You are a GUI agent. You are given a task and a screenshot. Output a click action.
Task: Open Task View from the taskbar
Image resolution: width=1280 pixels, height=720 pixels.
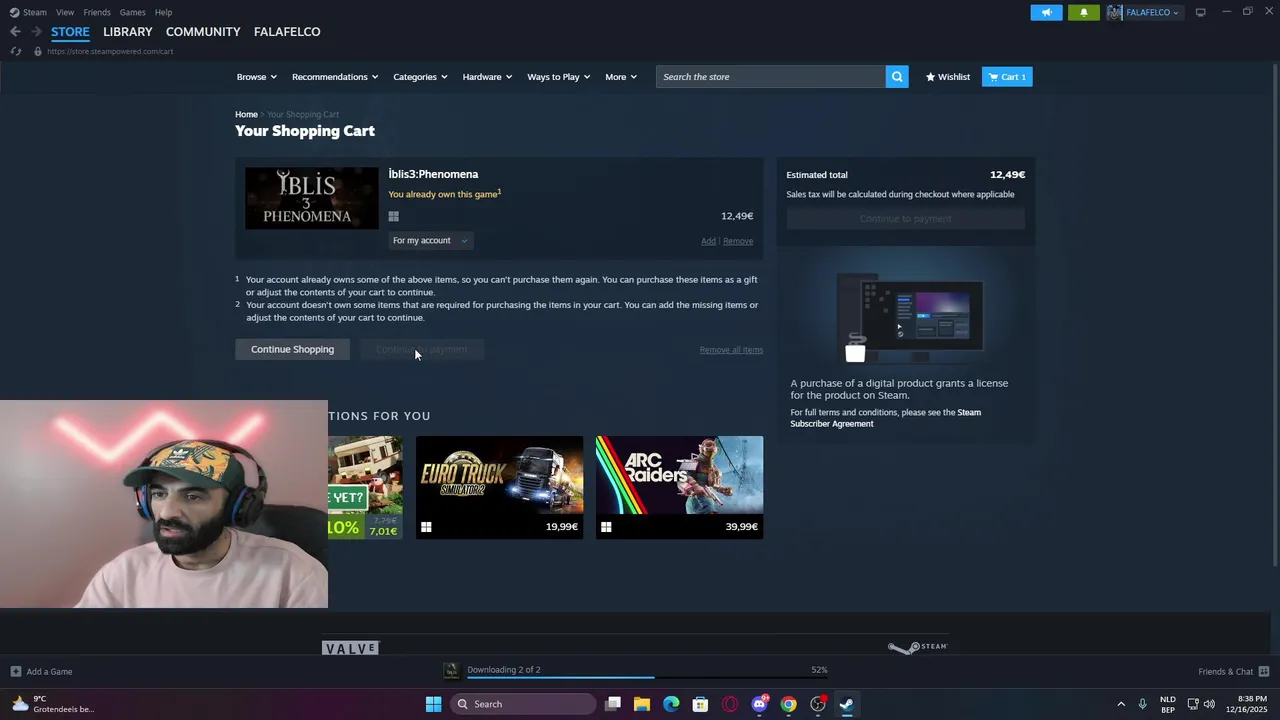coord(613,704)
